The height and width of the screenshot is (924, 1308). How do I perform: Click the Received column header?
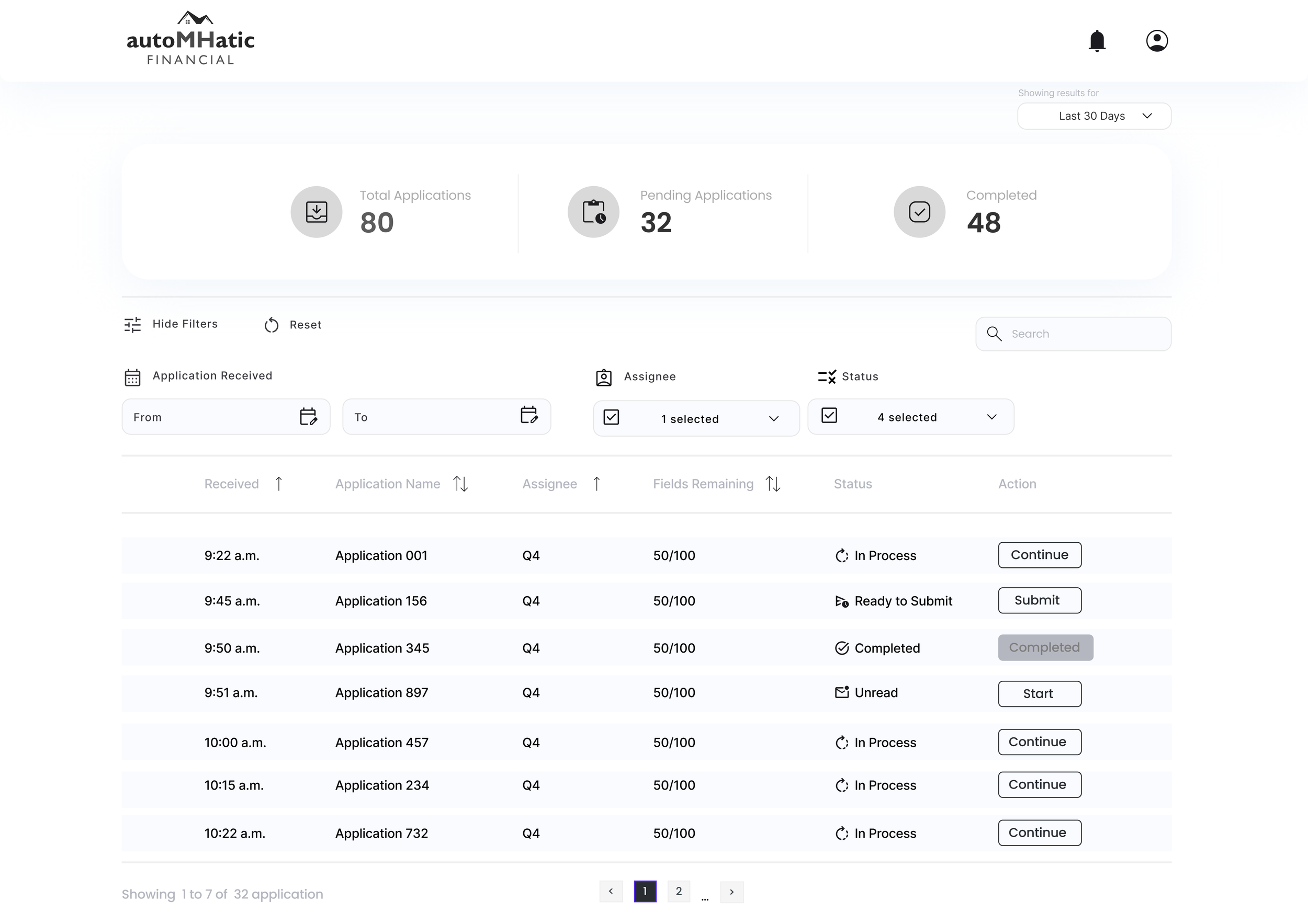tap(231, 484)
